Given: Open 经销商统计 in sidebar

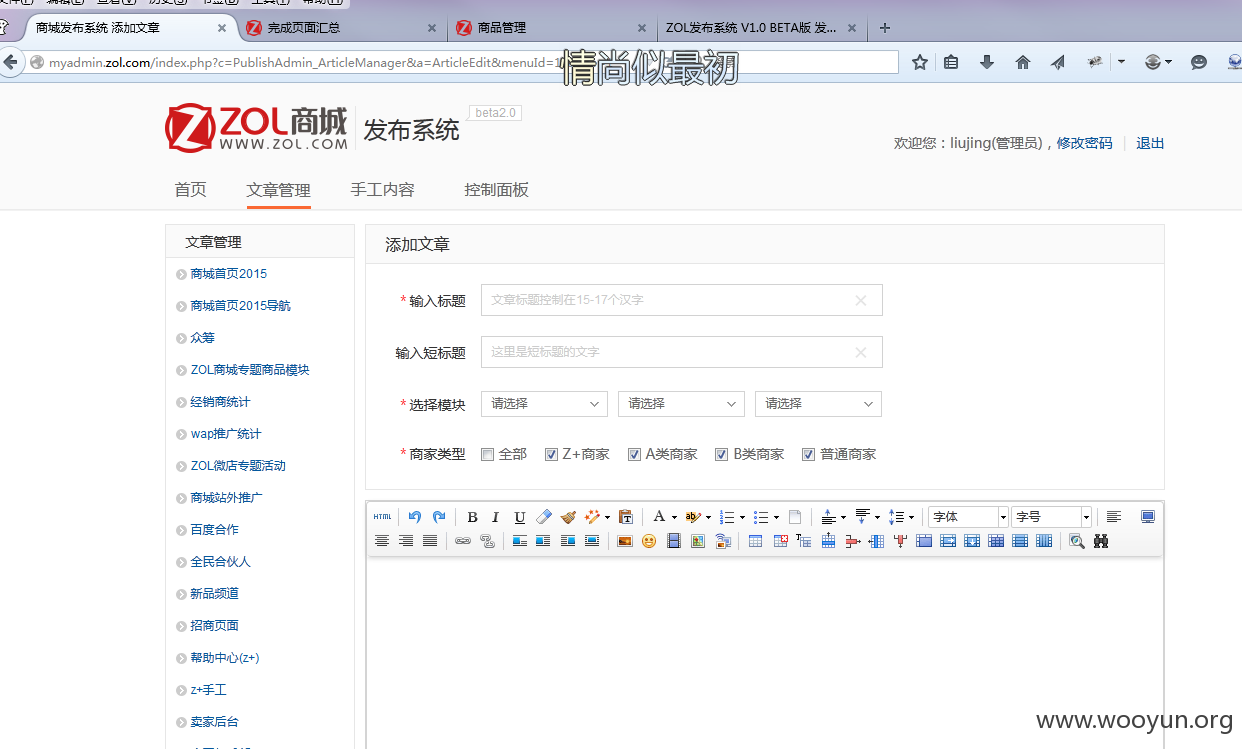Looking at the screenshot, I should point(220,402).
